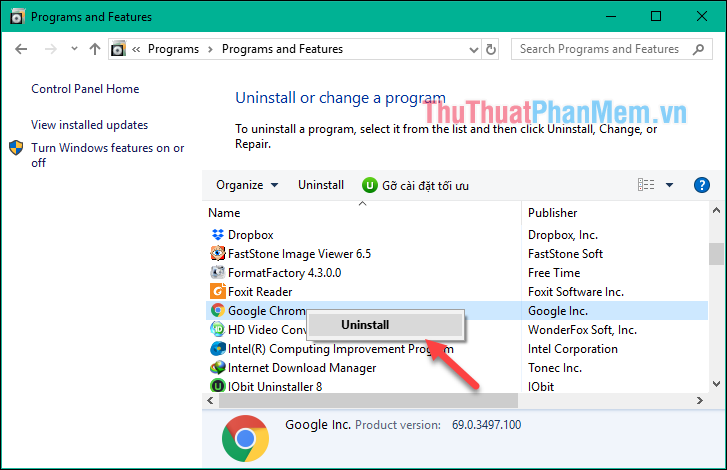
Task: Expand the address bar history dropdown
Action: [473, 50]
